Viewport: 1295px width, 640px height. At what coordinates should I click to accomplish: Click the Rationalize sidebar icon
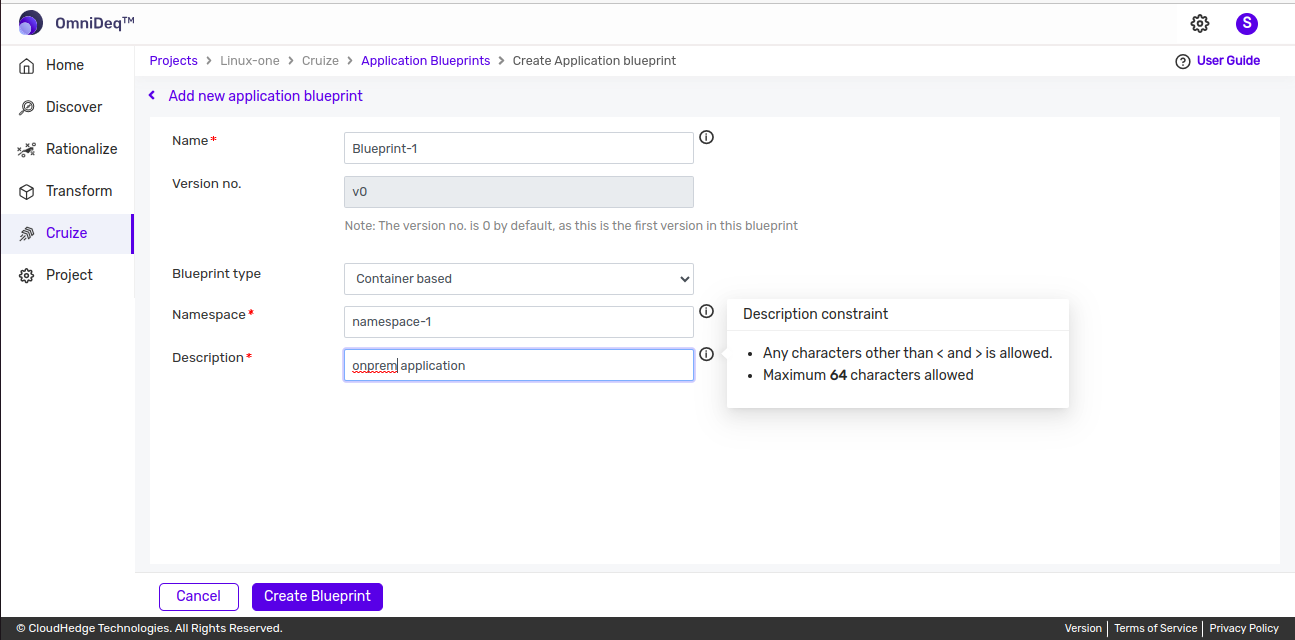tap(27, 149)
